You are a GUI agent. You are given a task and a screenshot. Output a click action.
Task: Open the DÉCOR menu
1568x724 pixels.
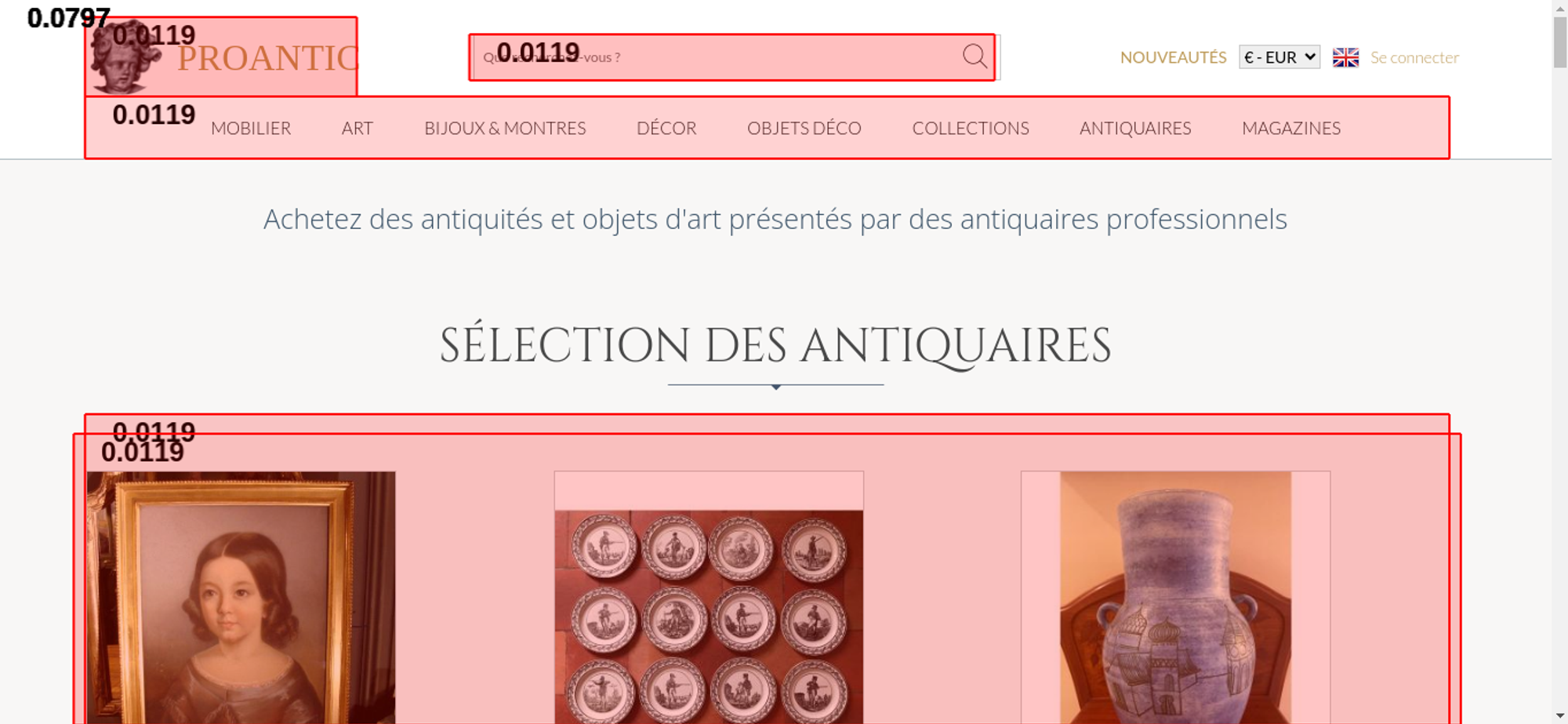tap(666, 128)
